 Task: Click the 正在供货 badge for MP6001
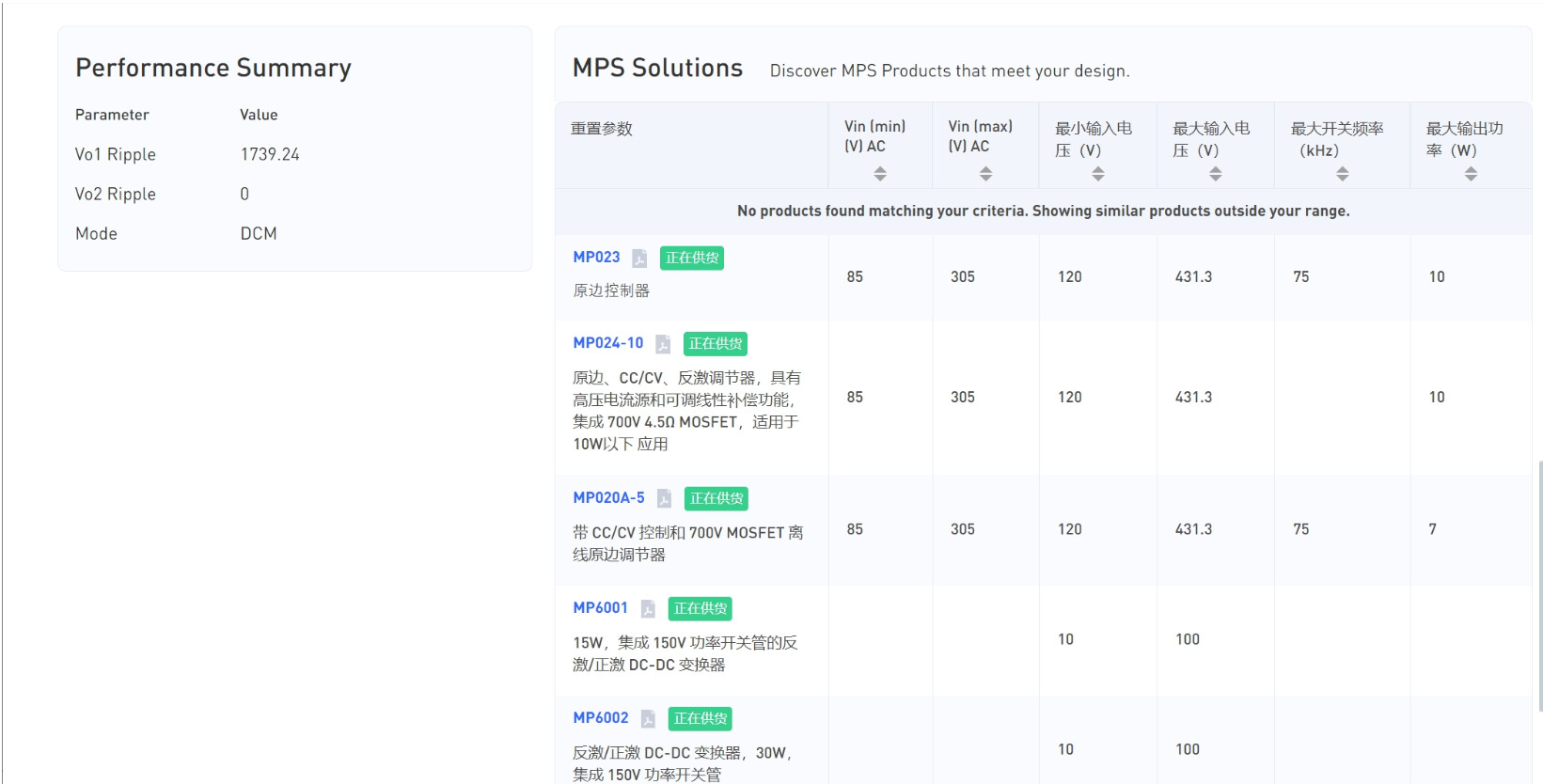[701, 608]
